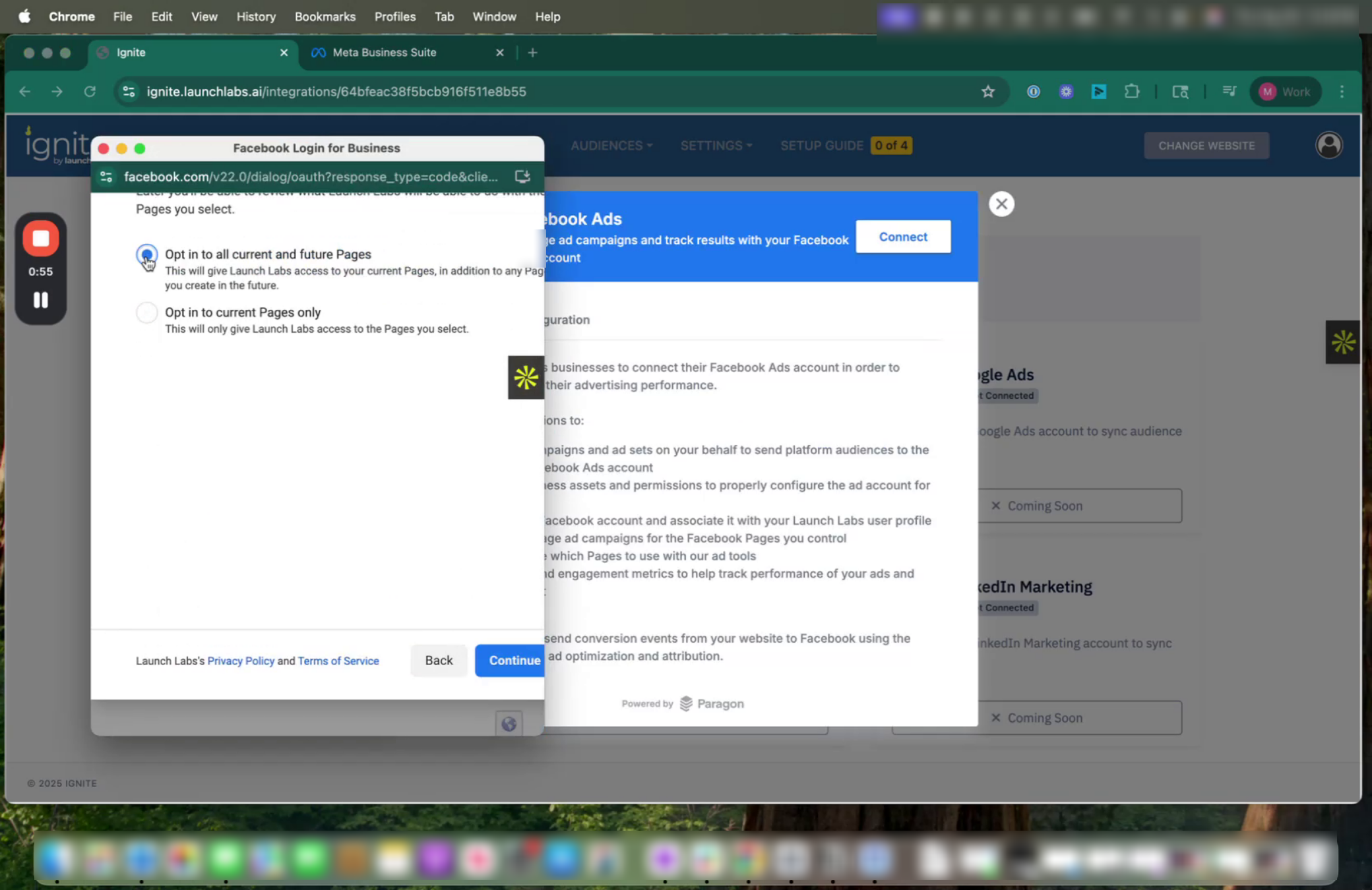Open the History menu
Viewport: 1372px width, 890px height.
256,16
